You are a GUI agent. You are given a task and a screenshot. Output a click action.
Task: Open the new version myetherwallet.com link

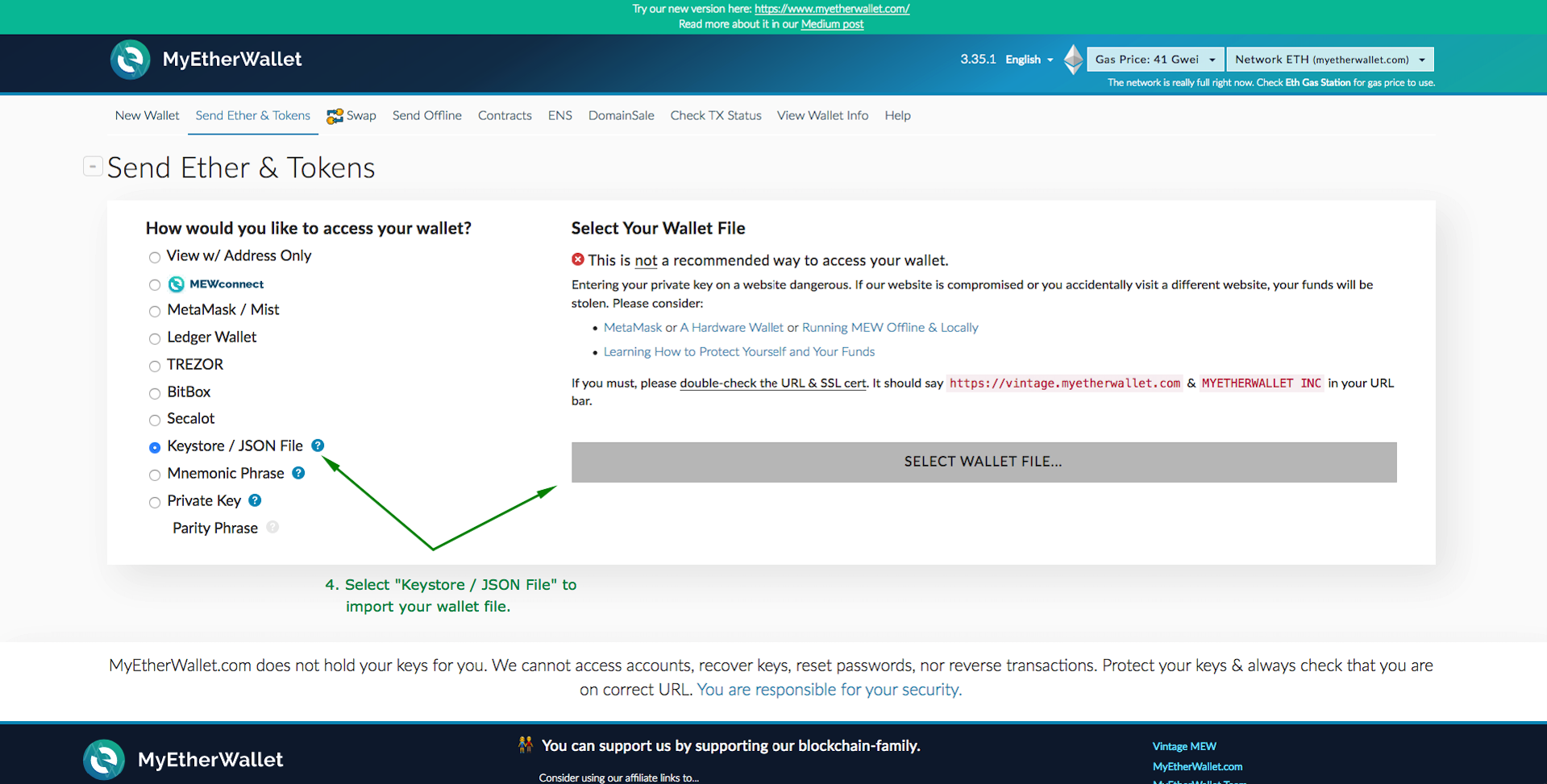point(832,9)
